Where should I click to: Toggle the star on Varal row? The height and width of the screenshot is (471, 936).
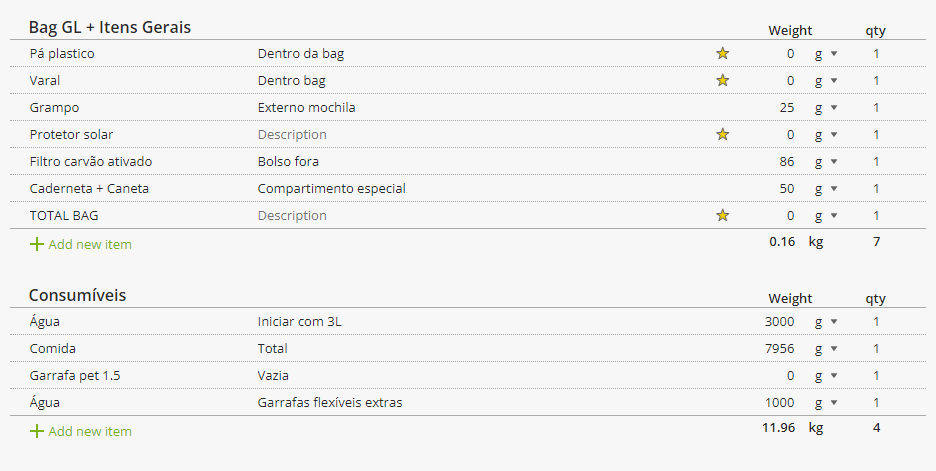click(722, 80)
